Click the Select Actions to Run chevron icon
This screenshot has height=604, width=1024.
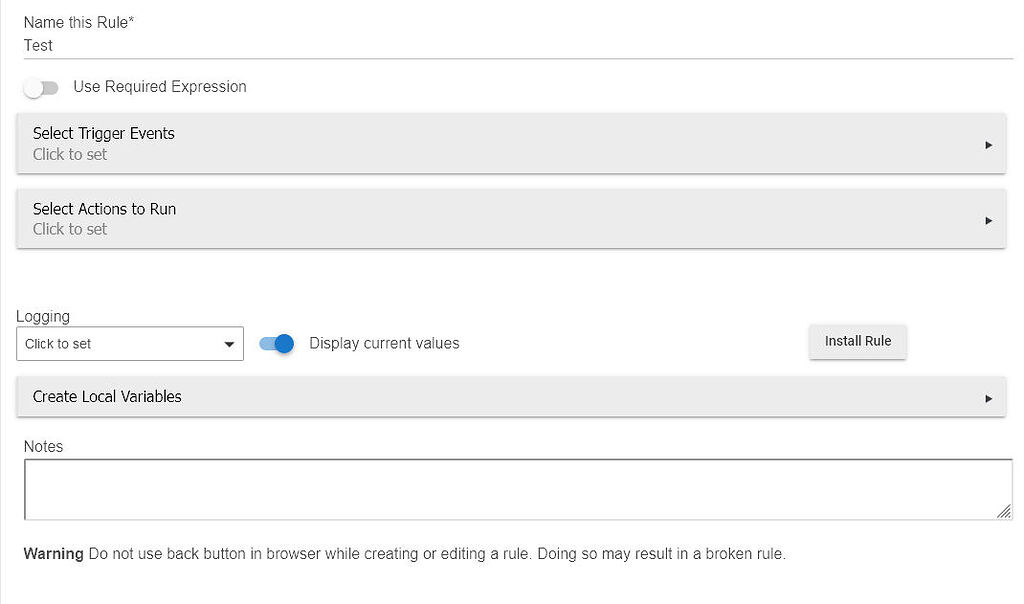tap(989, 219)
